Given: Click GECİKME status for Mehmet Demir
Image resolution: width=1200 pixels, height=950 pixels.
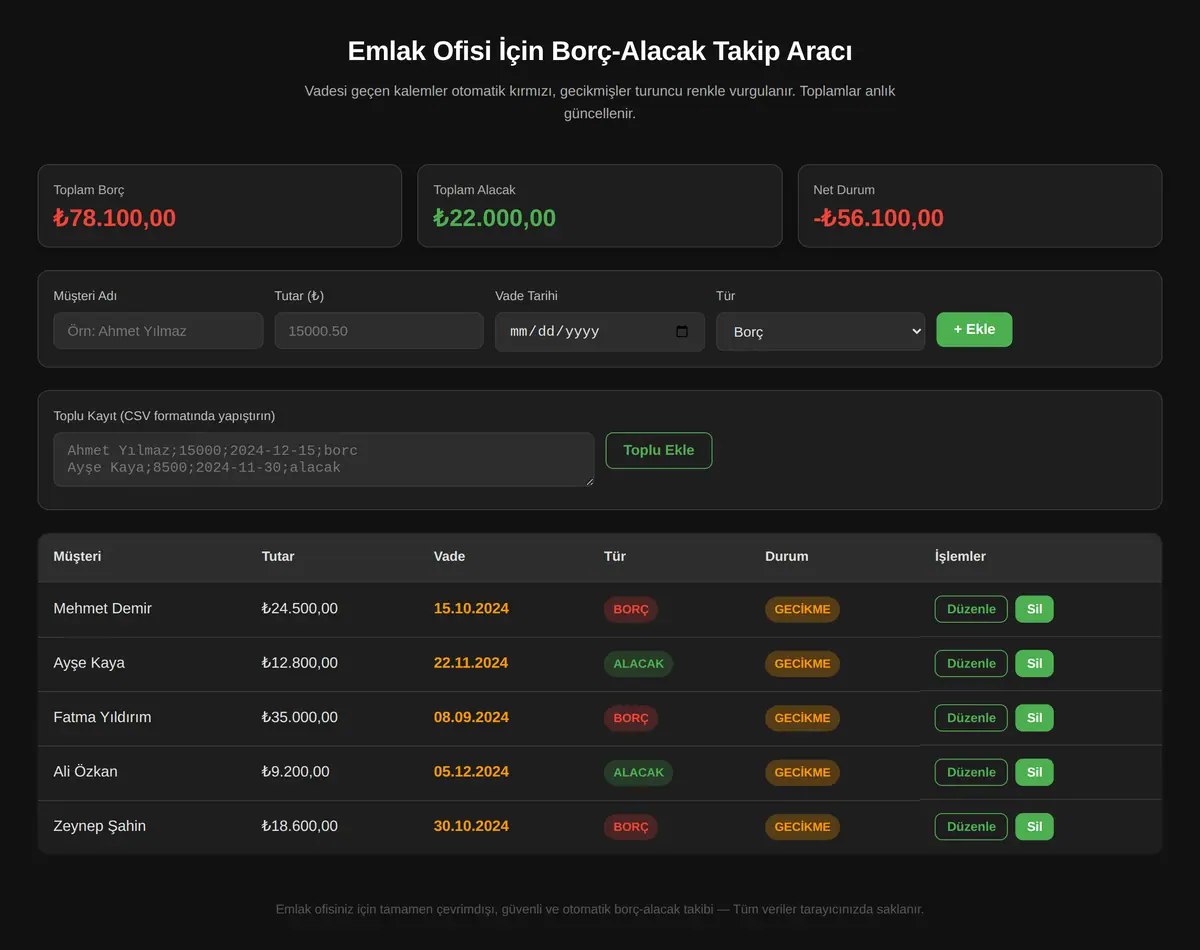Looking at the screenshot, I should tap(803, 610).
